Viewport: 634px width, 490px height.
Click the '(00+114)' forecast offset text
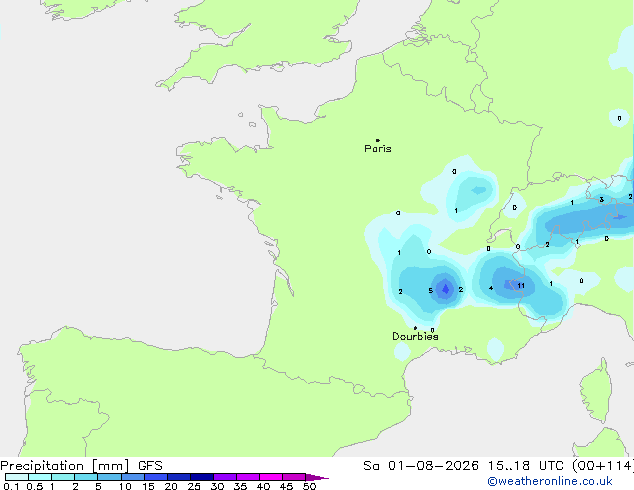602,466
